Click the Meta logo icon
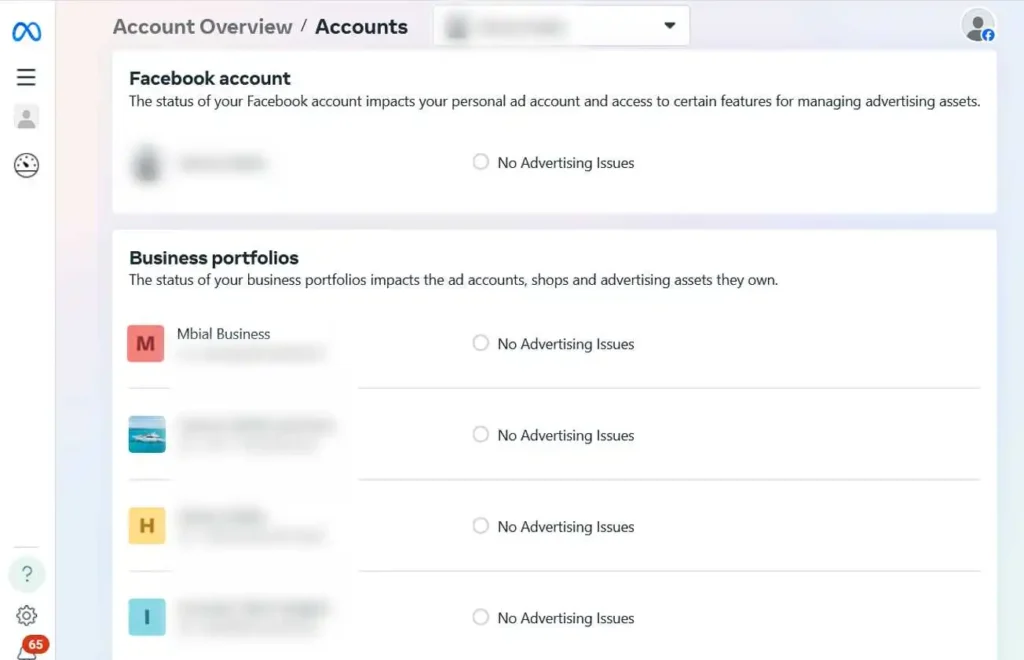The image size is (1024, 660). [27, 31]
